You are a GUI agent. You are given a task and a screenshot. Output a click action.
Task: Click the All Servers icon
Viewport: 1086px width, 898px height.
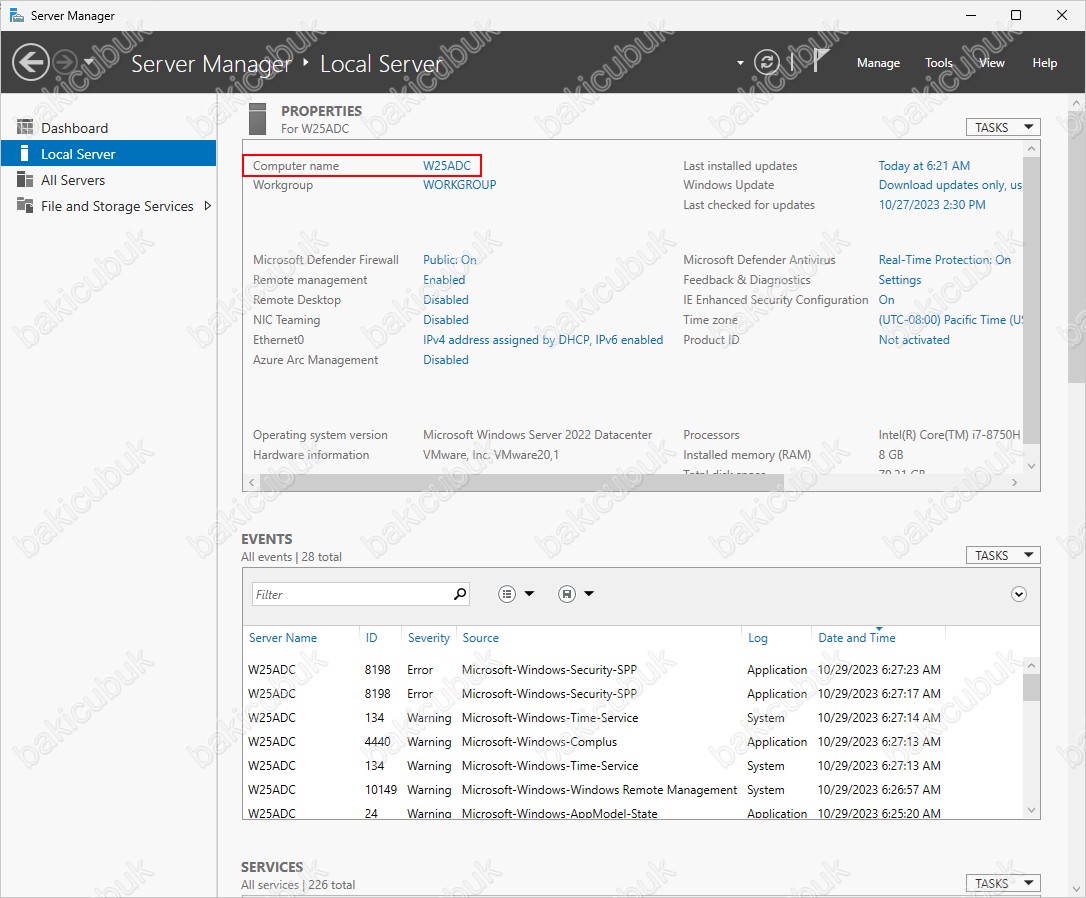coord(25,179)
